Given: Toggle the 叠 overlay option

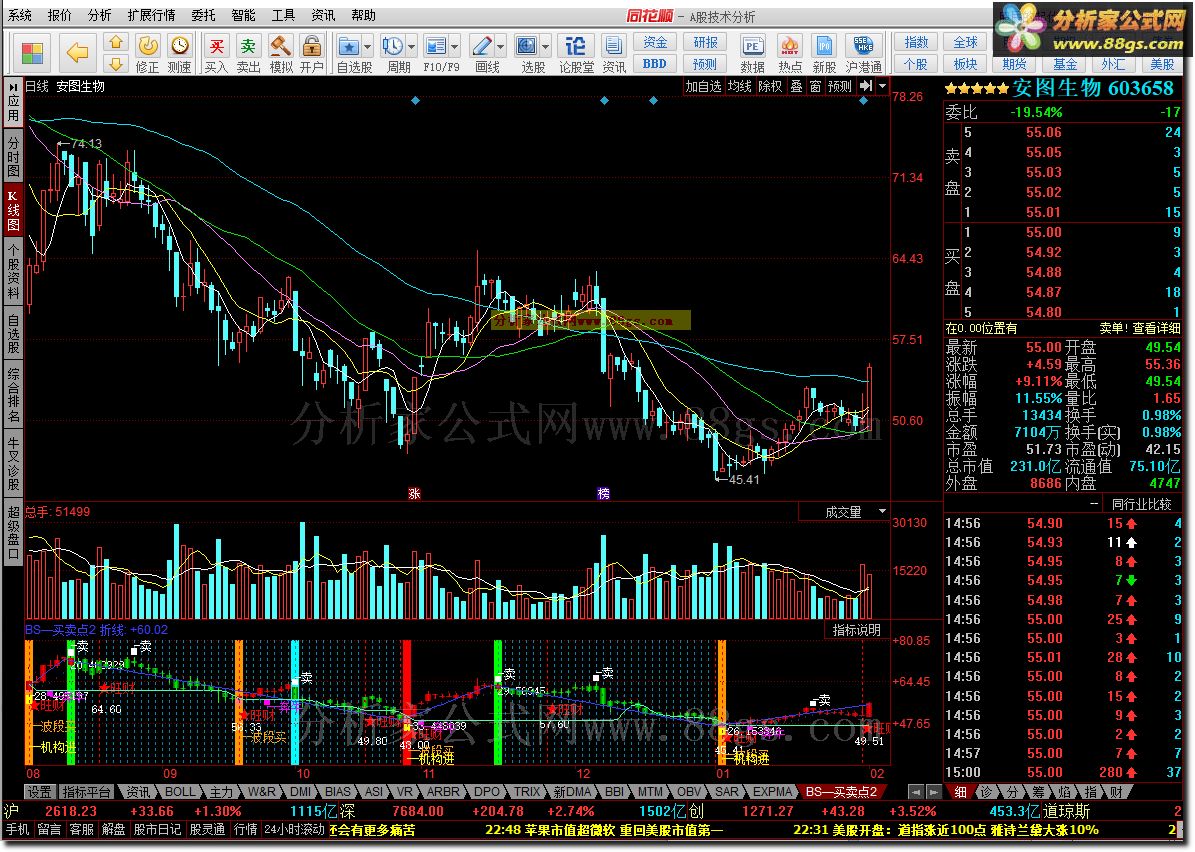Looking at the screenshot, I should 796,86.
